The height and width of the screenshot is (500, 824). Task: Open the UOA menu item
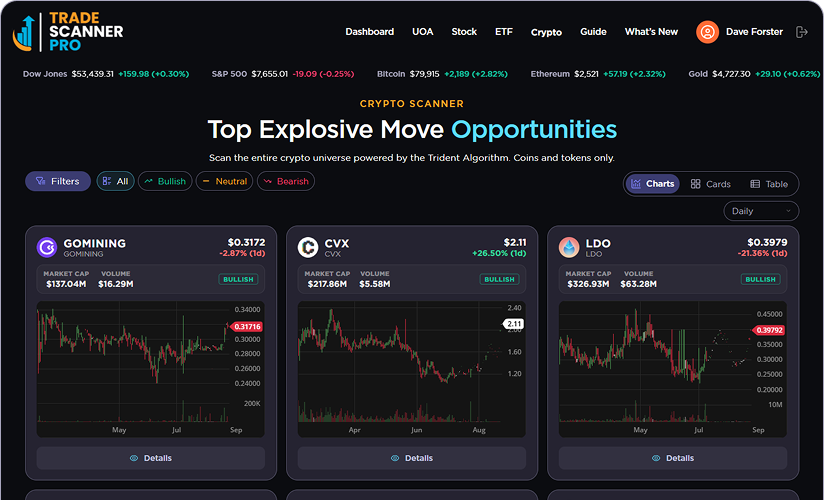click(x=423, y=32)
